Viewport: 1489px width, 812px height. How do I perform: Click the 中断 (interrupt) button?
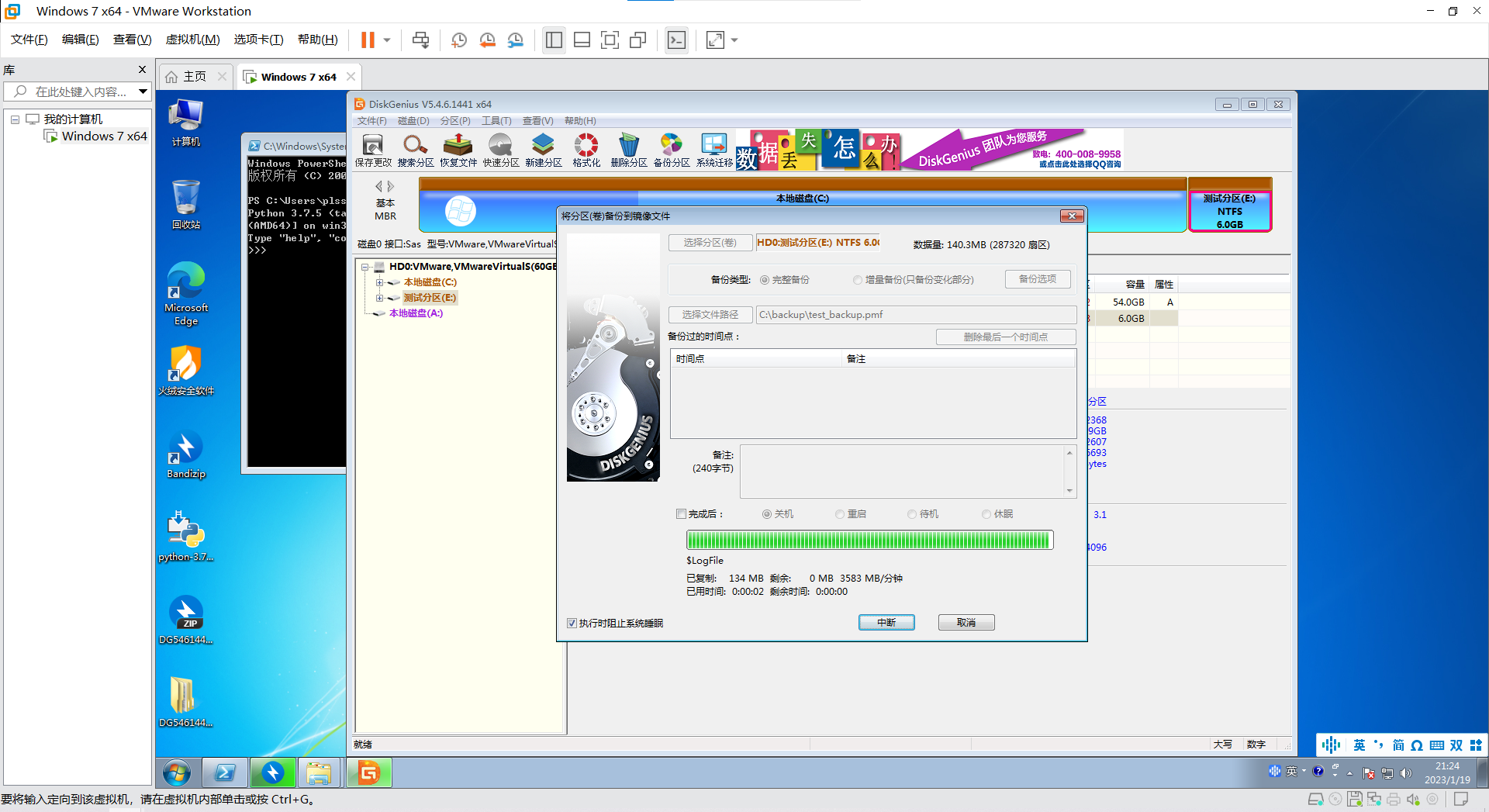pyautogui.click(x=886, y=622)
